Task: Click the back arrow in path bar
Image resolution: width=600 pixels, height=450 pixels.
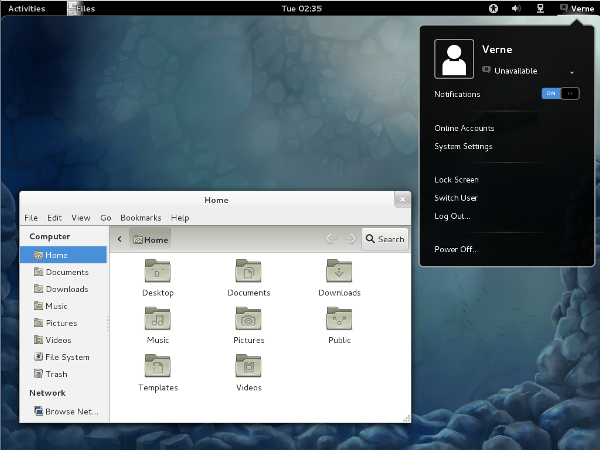Action: (x=120, y=239)
